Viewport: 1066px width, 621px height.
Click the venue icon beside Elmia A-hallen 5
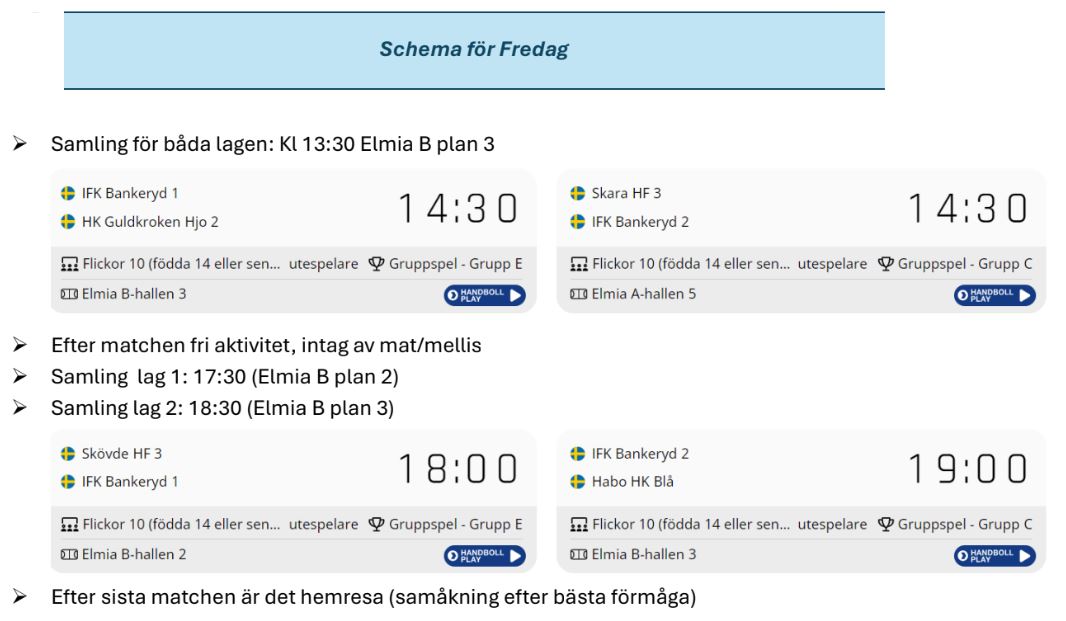point(579,294)
